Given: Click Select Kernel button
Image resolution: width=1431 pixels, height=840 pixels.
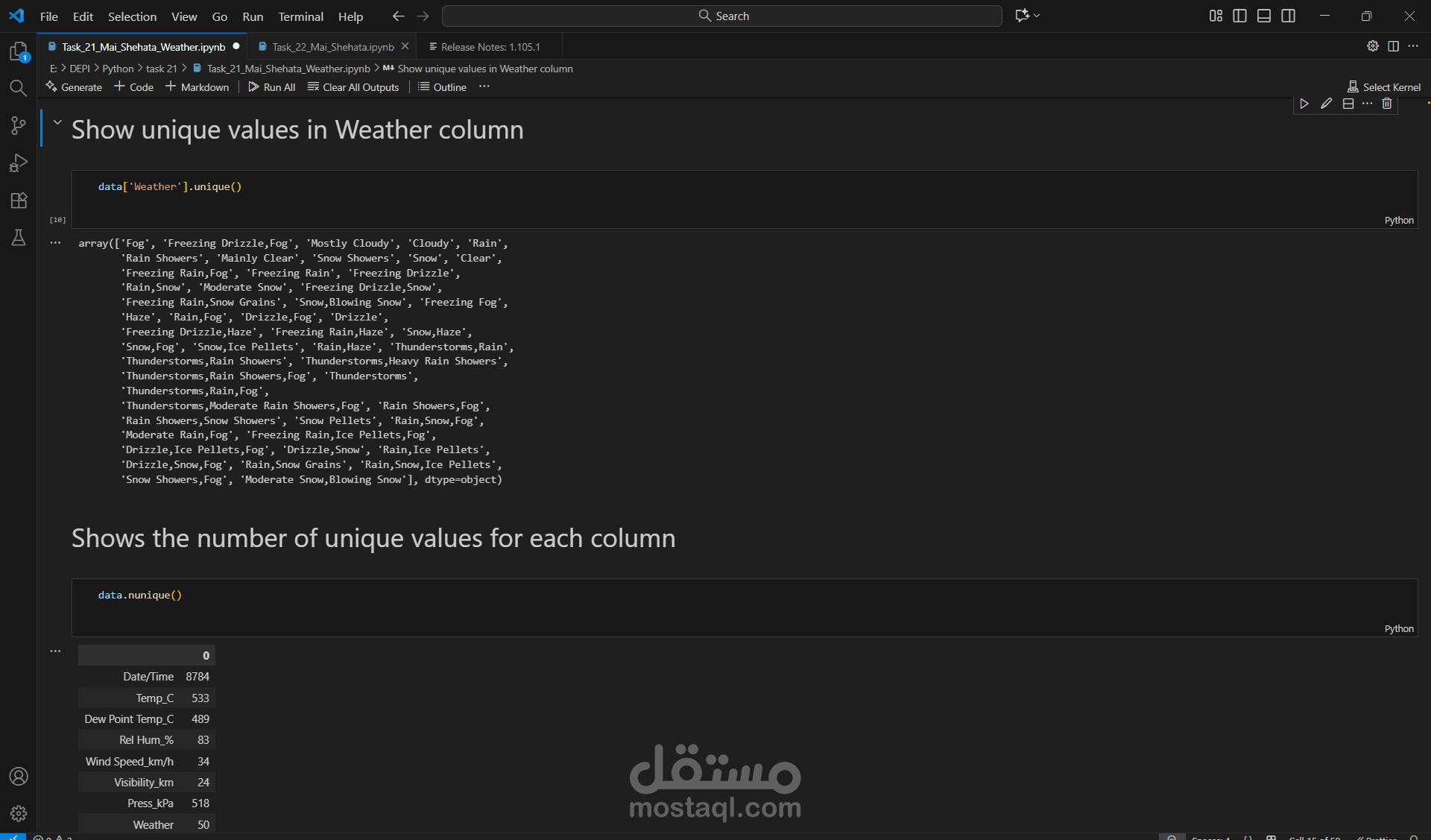Looking at the screenshot, I should 1384,87.
